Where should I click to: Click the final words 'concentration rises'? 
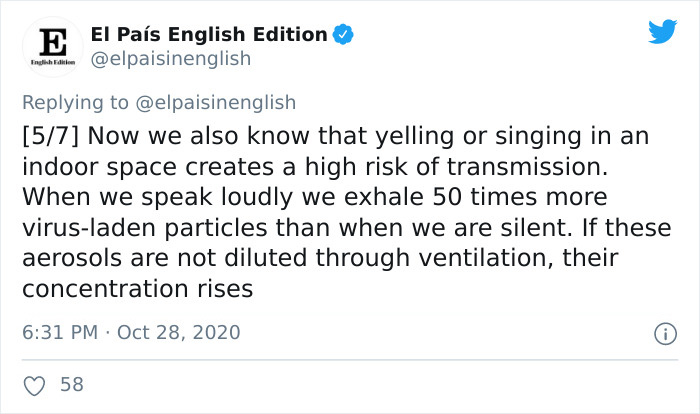tap(138, 289)
